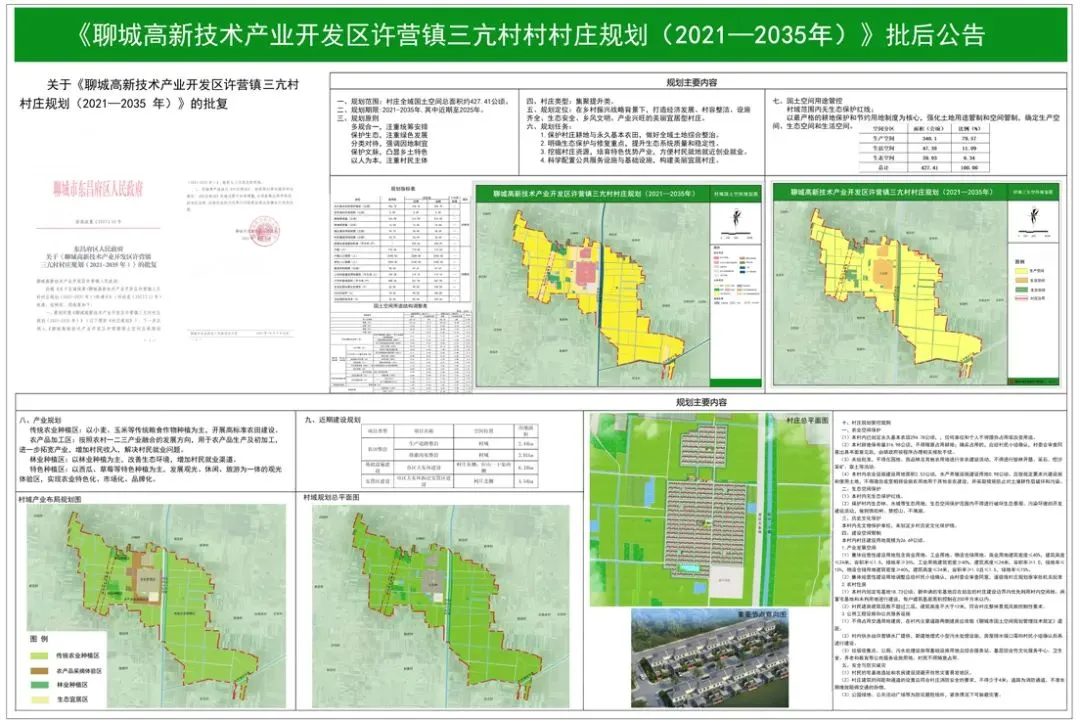Click the 林业种植区 legend swatch
The height and width of the screenshot is (720, 1080).
pos(41,684)
